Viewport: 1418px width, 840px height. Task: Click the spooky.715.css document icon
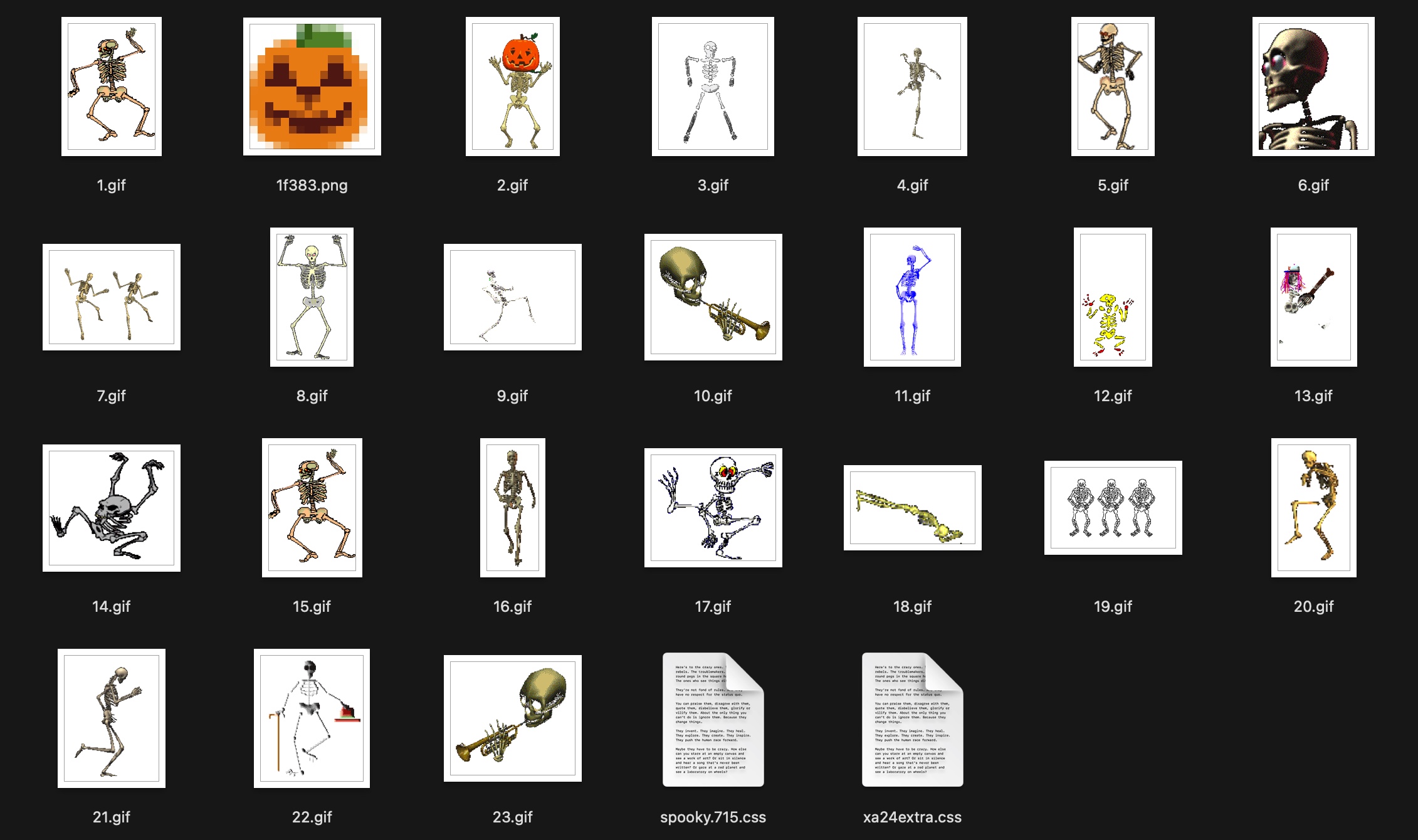pos(713,720)
